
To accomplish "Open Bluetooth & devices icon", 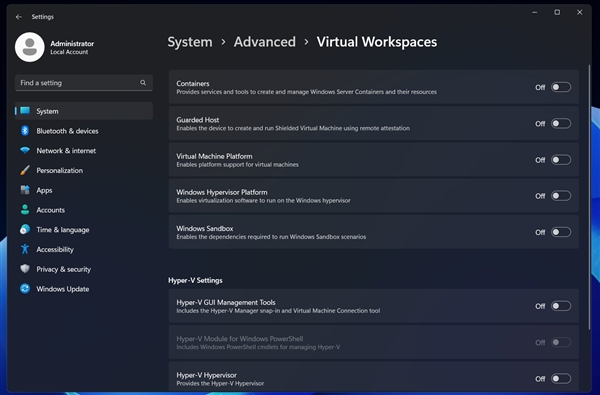I will 25,131.
